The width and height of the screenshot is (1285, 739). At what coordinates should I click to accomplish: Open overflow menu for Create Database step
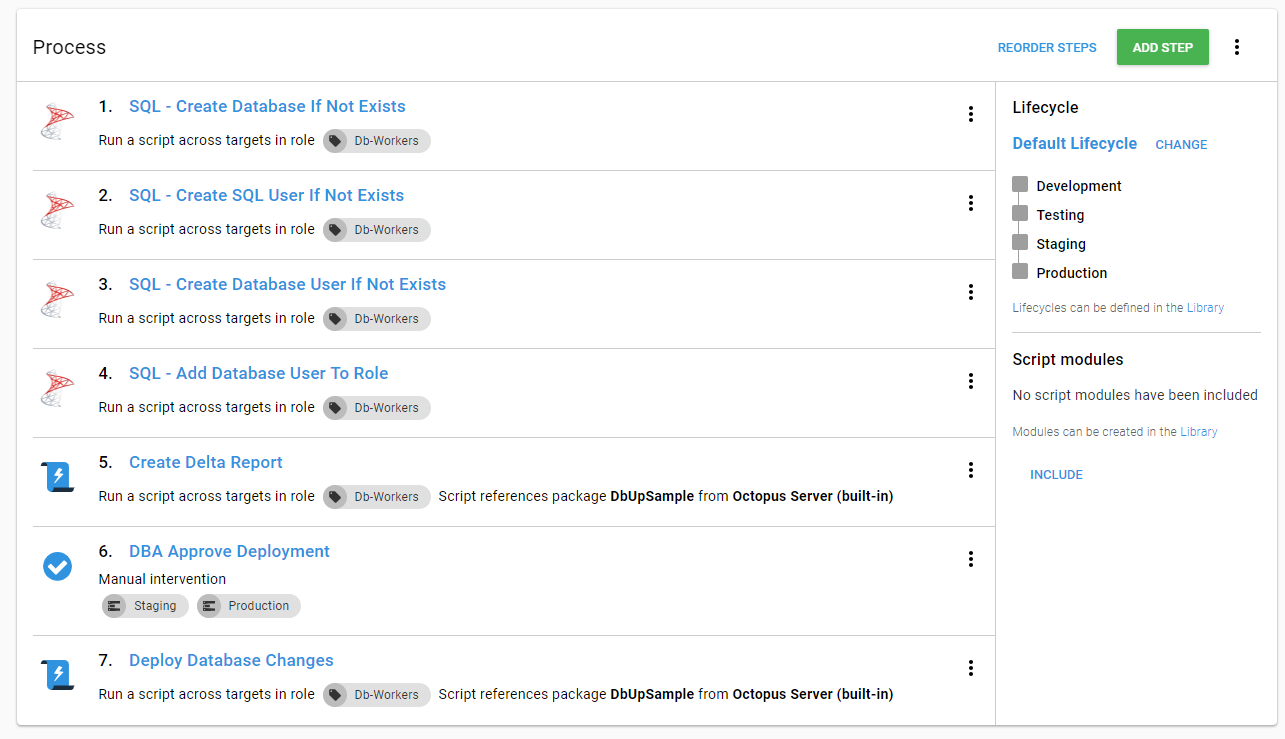point(970,114)
